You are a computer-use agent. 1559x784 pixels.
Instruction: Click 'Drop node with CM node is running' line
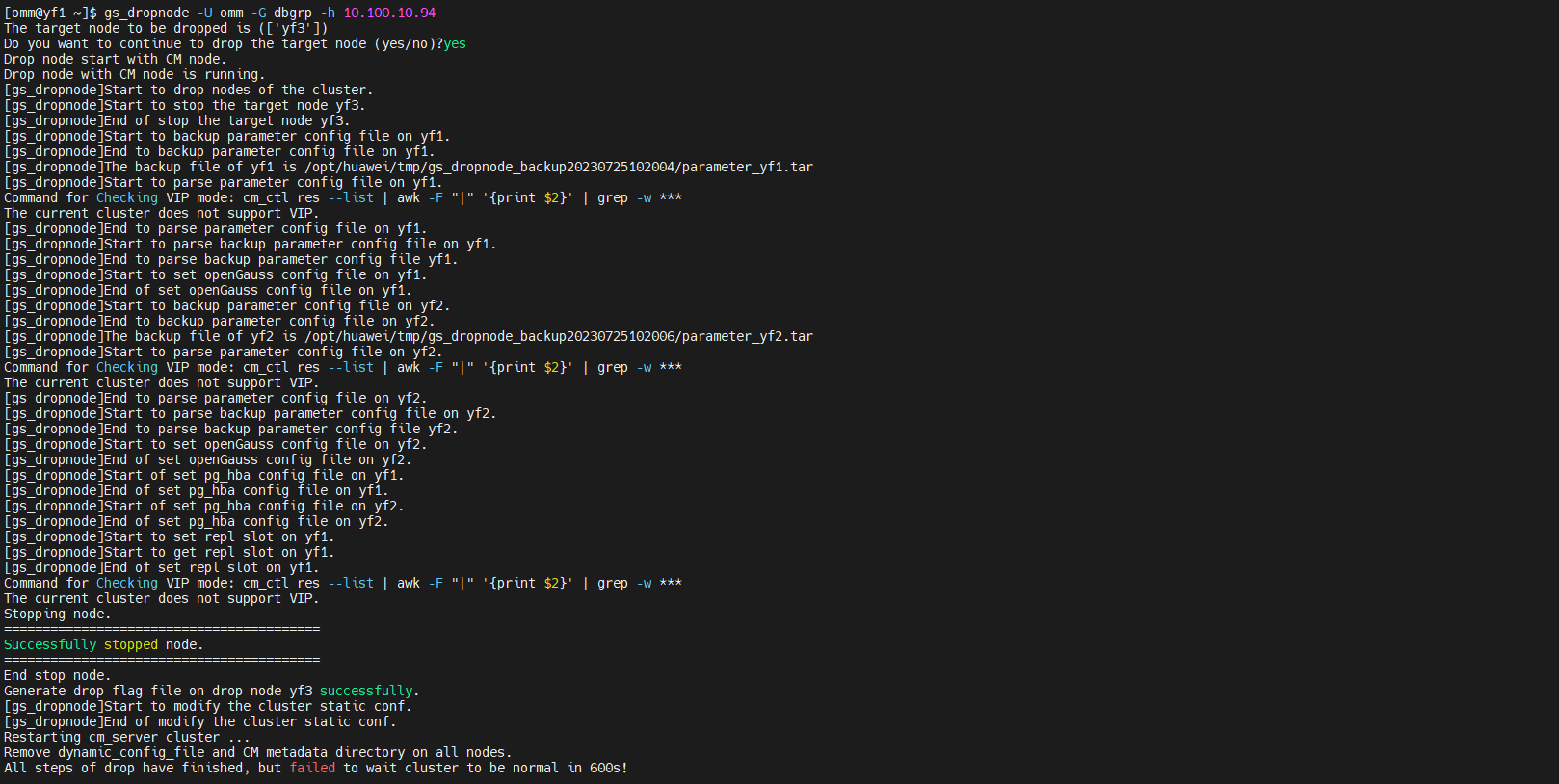tap(135, 74)
